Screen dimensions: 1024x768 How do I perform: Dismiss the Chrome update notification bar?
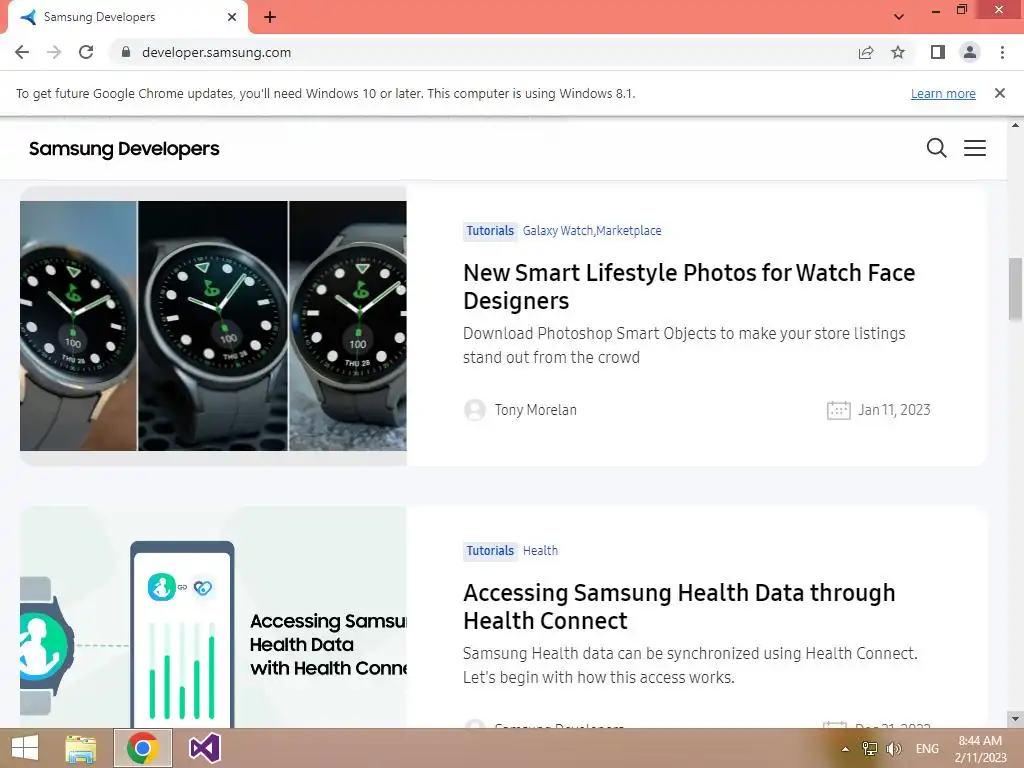[x=1000, y=93]
